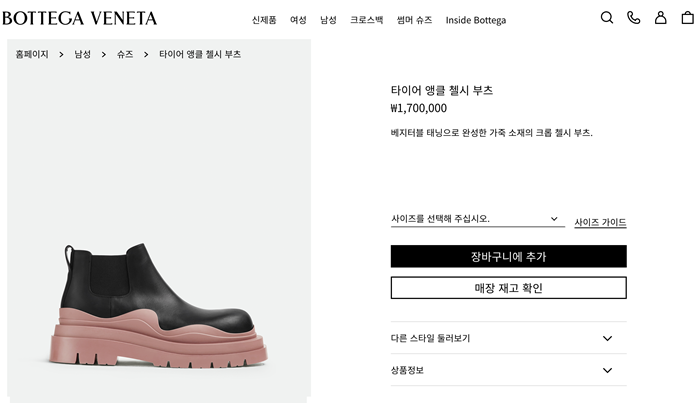Open the shopping bag icon

[x=687, y=18]
